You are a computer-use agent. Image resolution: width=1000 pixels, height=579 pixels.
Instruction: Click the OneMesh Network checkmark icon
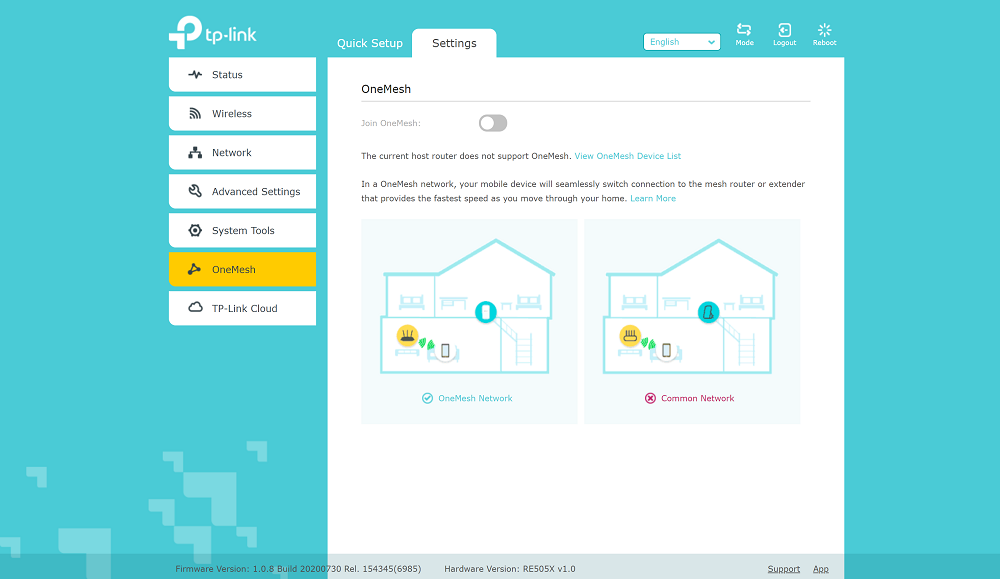[427, 398]
